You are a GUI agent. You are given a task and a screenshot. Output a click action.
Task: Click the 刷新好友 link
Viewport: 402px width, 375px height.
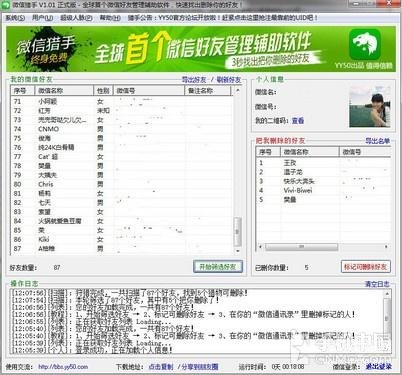click(229, 80)
